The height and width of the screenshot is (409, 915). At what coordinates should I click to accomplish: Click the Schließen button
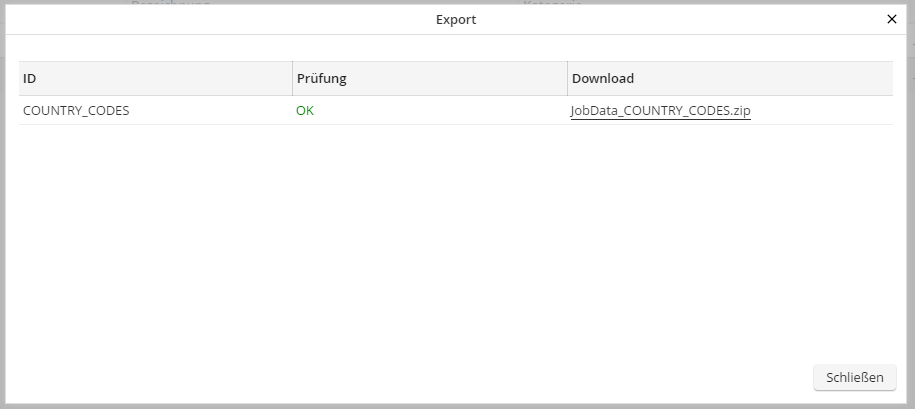tap(855, 377)
